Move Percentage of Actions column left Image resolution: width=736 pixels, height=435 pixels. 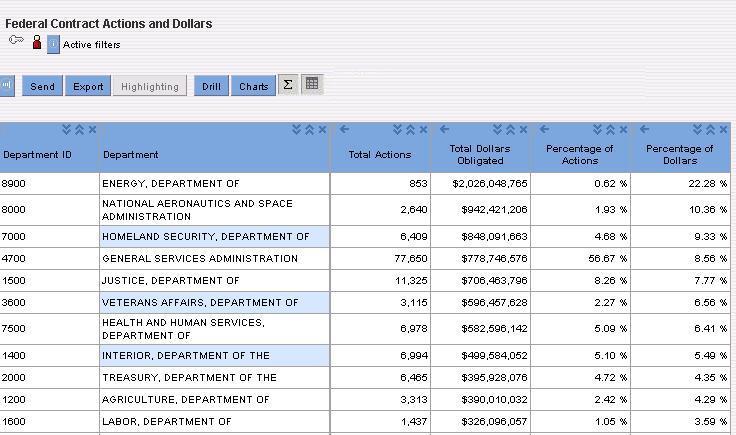coord(544,129)
